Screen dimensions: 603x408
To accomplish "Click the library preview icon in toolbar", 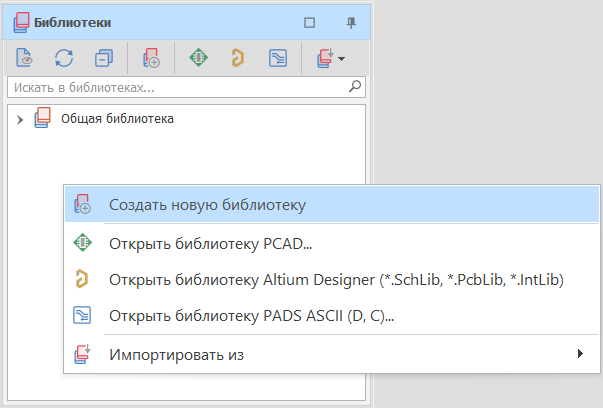I will pos(25,58).
